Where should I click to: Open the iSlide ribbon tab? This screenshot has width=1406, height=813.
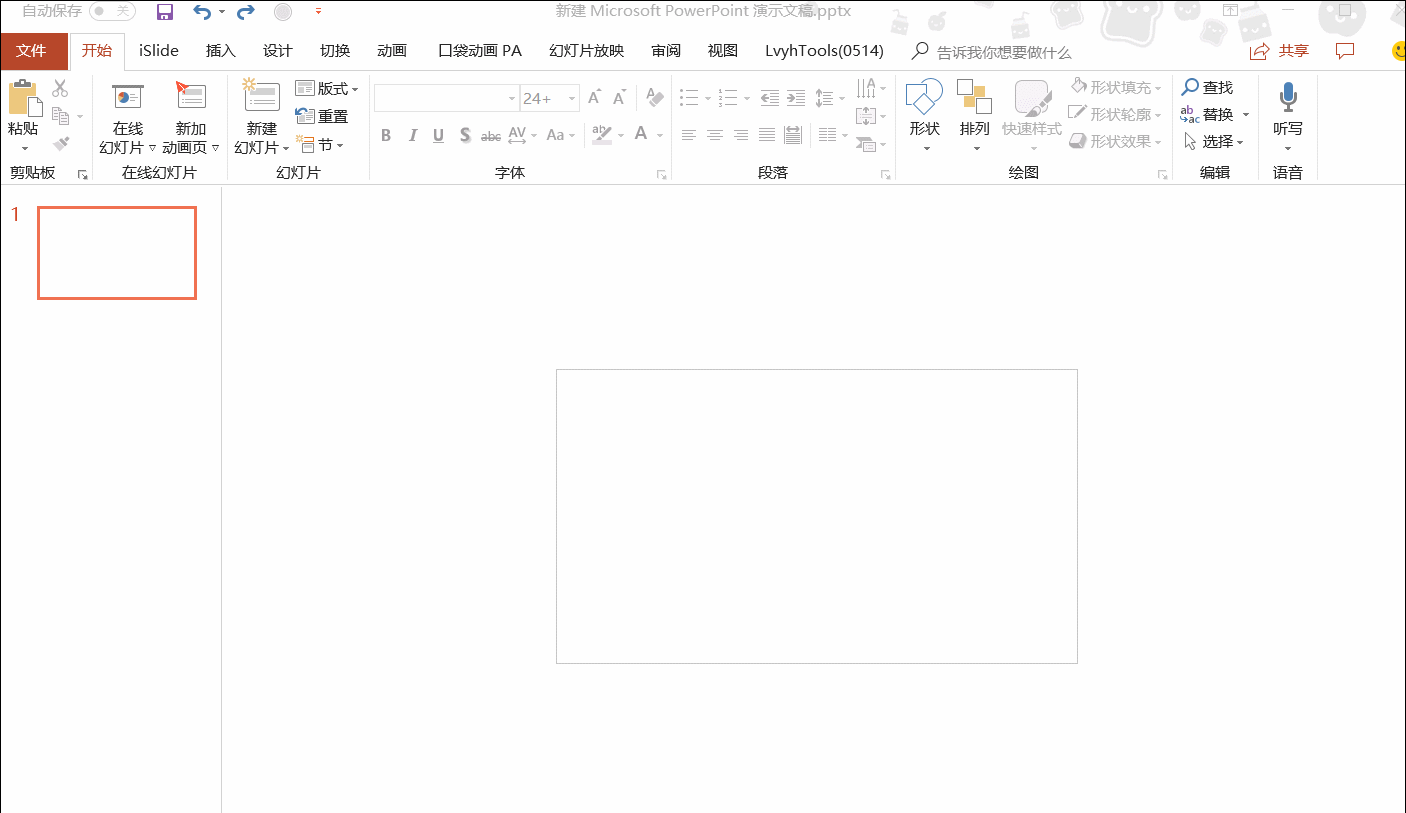pyautogui.click(x=159, y=51)
